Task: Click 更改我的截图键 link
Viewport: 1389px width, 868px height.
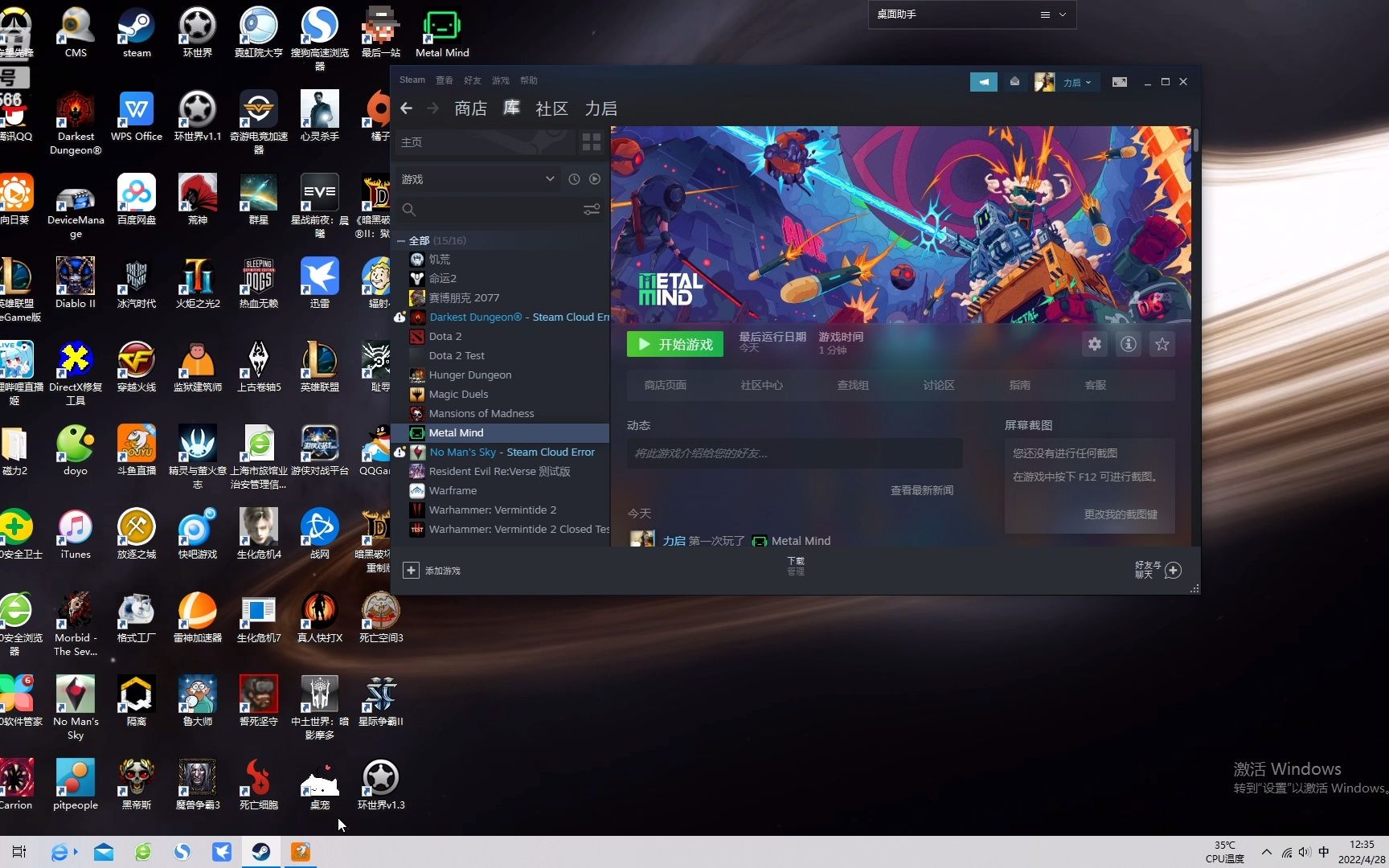Action: [1121, 514]
